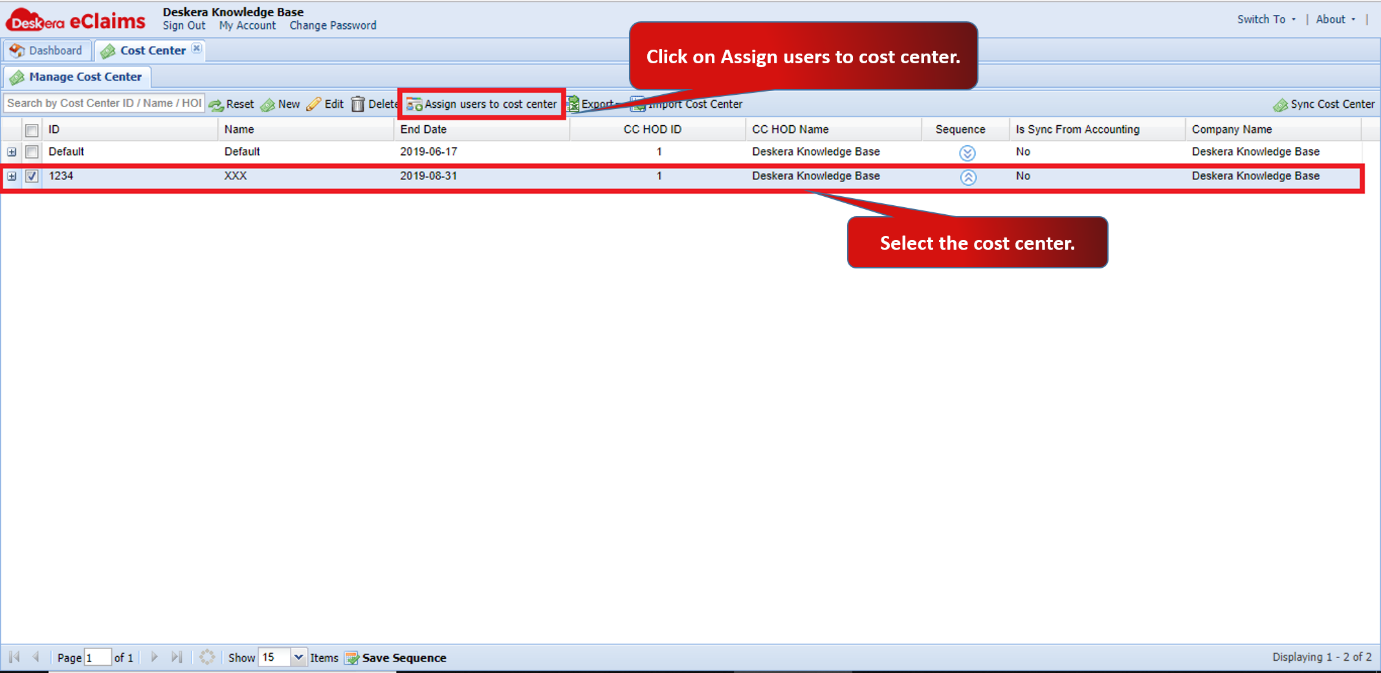
Task: Focus the cost center search field
Action: click(104, 103)
